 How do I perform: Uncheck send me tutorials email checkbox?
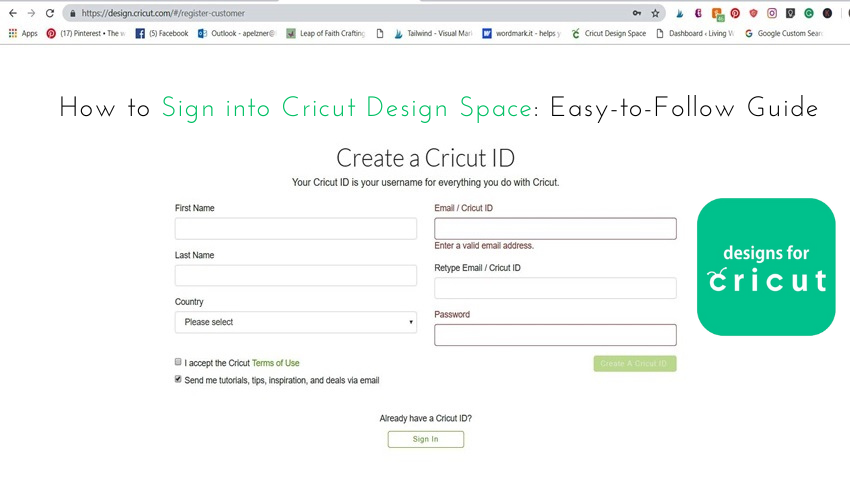coord(178,379)
